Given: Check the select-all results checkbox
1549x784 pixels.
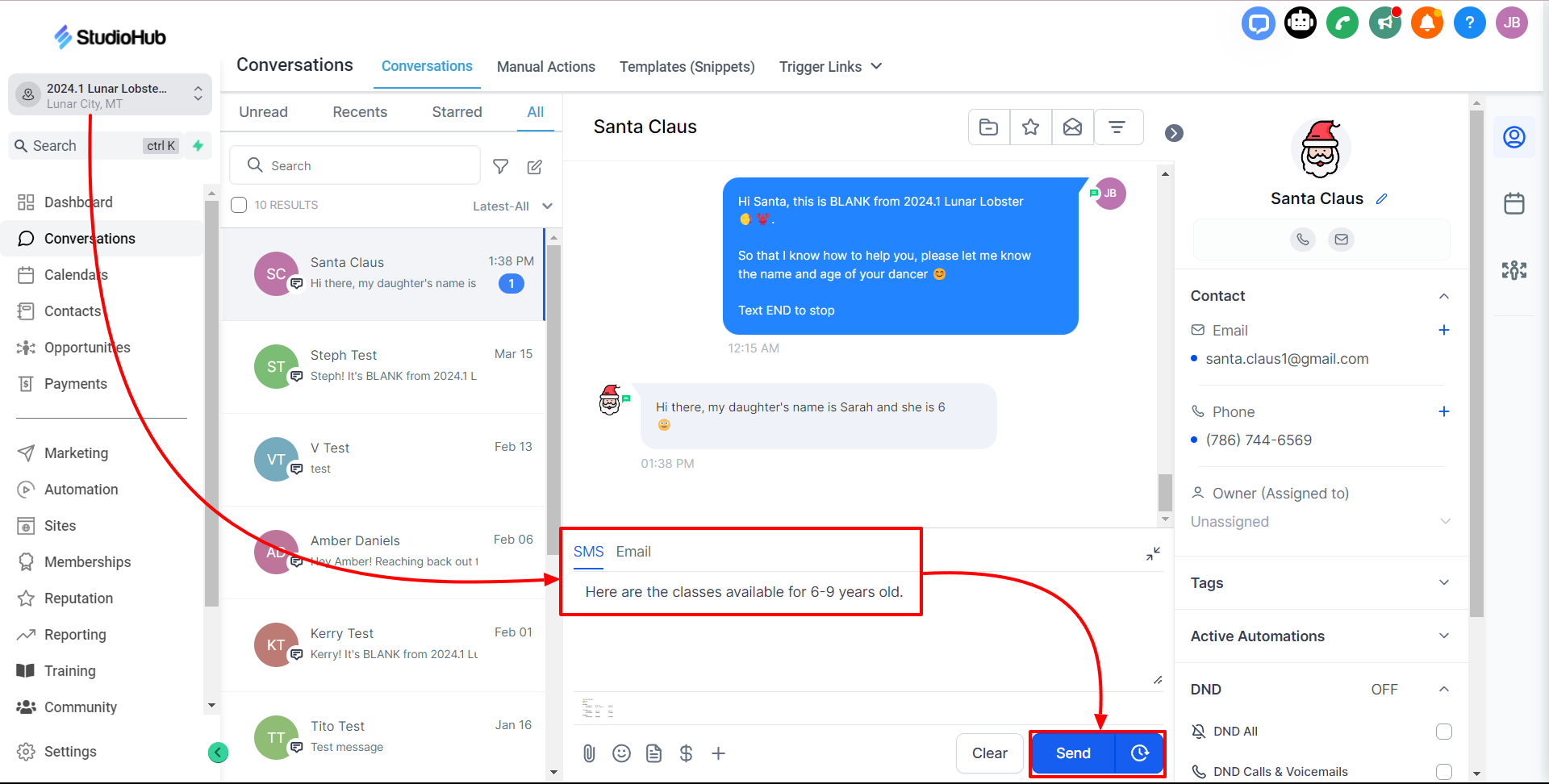Looking at the screenshot, I should tap(239, 205).
